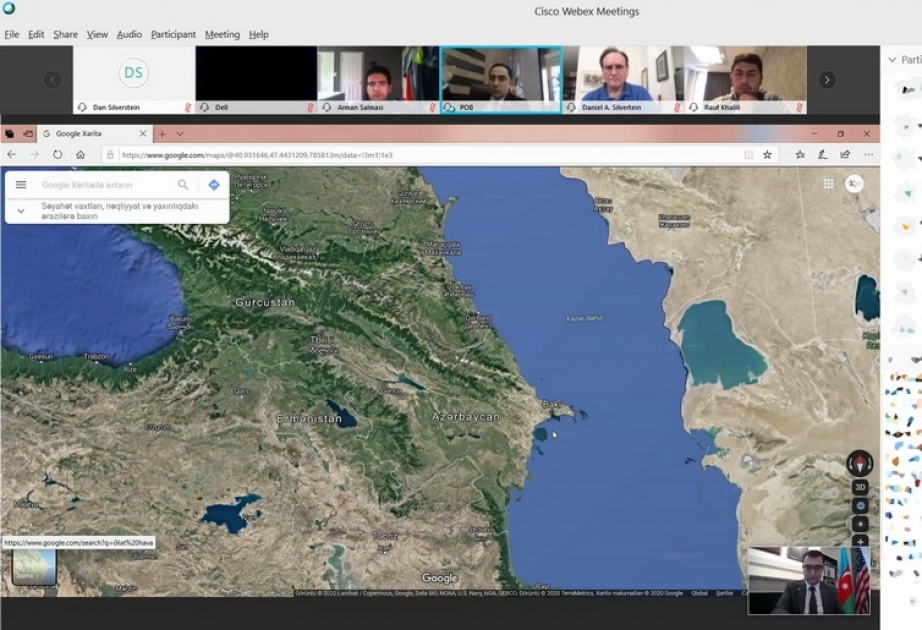Switch map layer via Xəritə thumbnail
The width and height of the screenshot is (922, 630).
(x=34, y=567)
